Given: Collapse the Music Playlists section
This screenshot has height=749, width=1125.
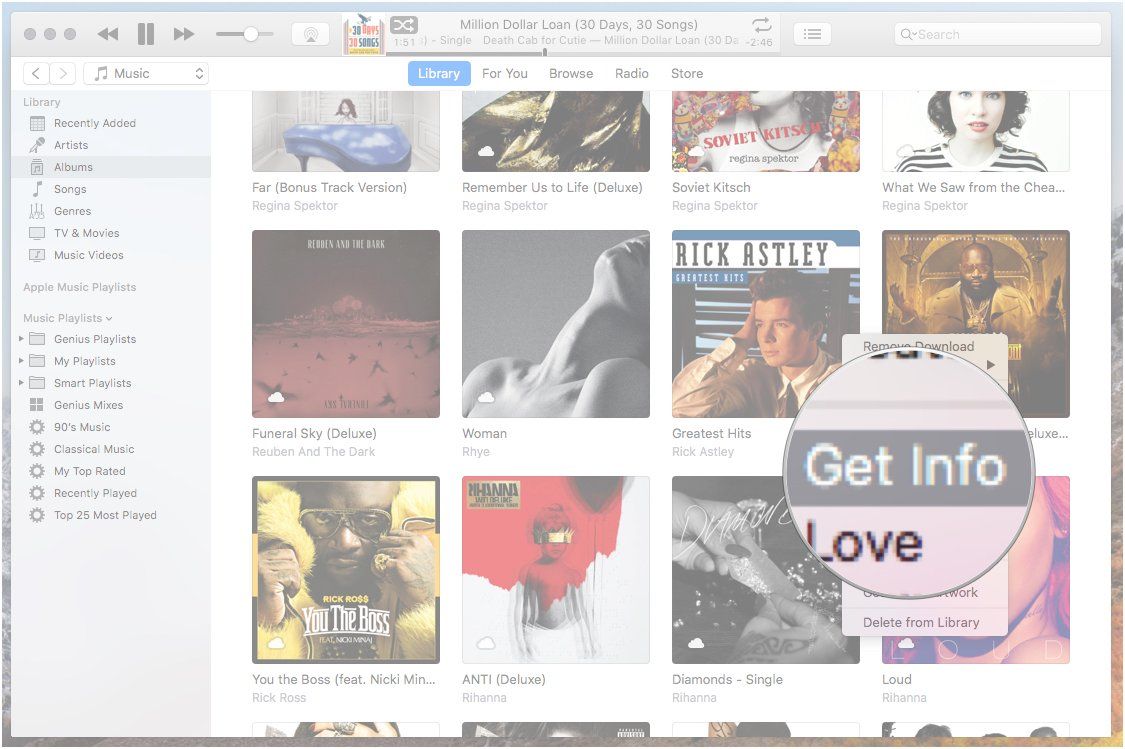Looking at the screenshot, I should point(106,317).
